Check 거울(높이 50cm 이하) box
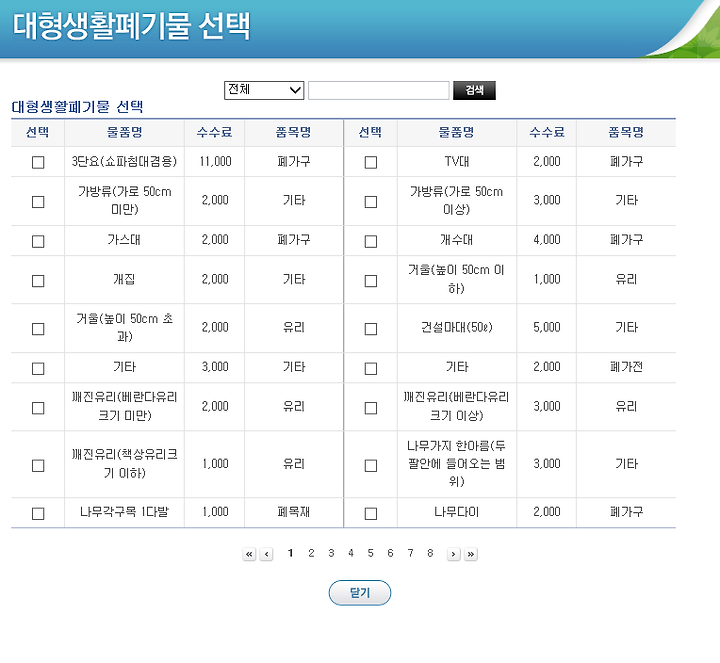 coord(371,281)
